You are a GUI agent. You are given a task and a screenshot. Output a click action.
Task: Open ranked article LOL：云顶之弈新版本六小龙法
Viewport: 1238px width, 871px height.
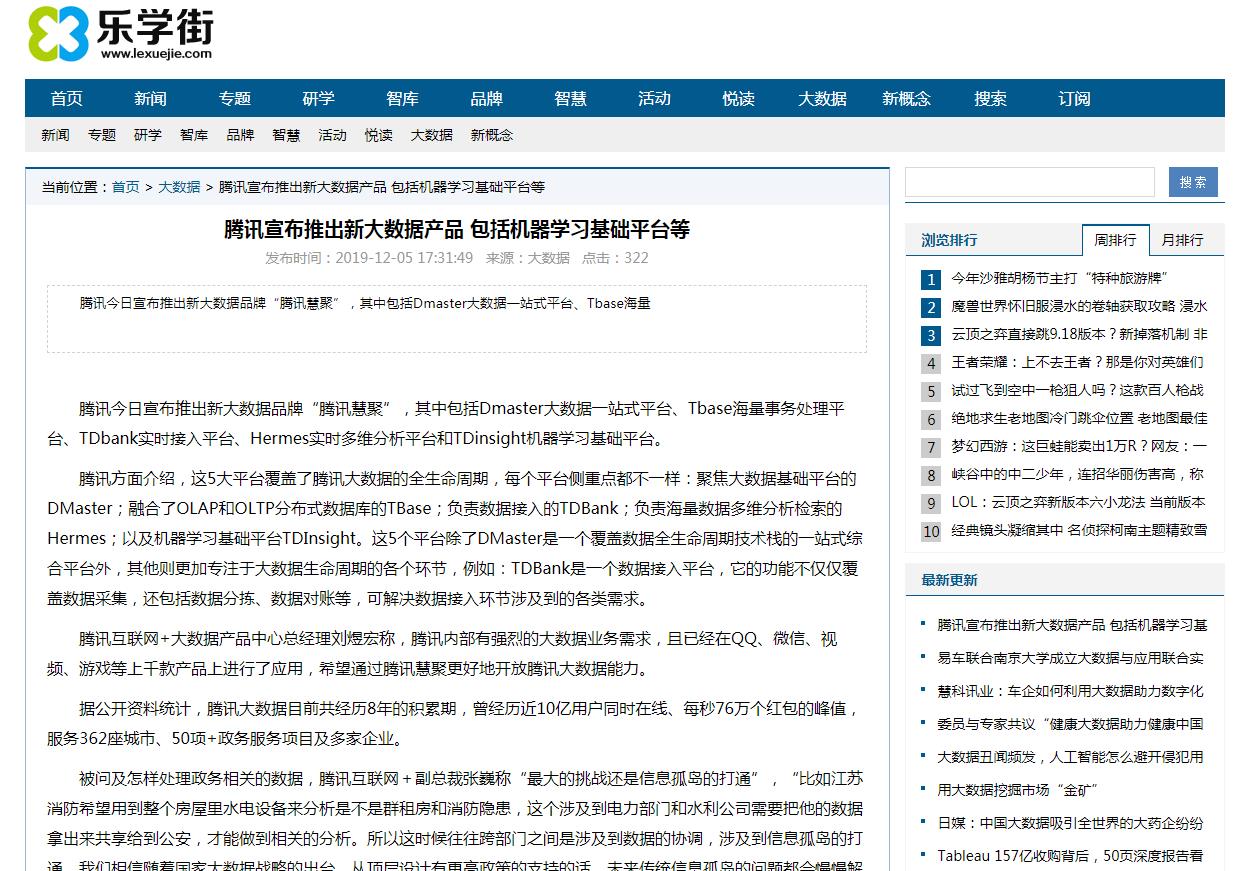click(1078, 503)
